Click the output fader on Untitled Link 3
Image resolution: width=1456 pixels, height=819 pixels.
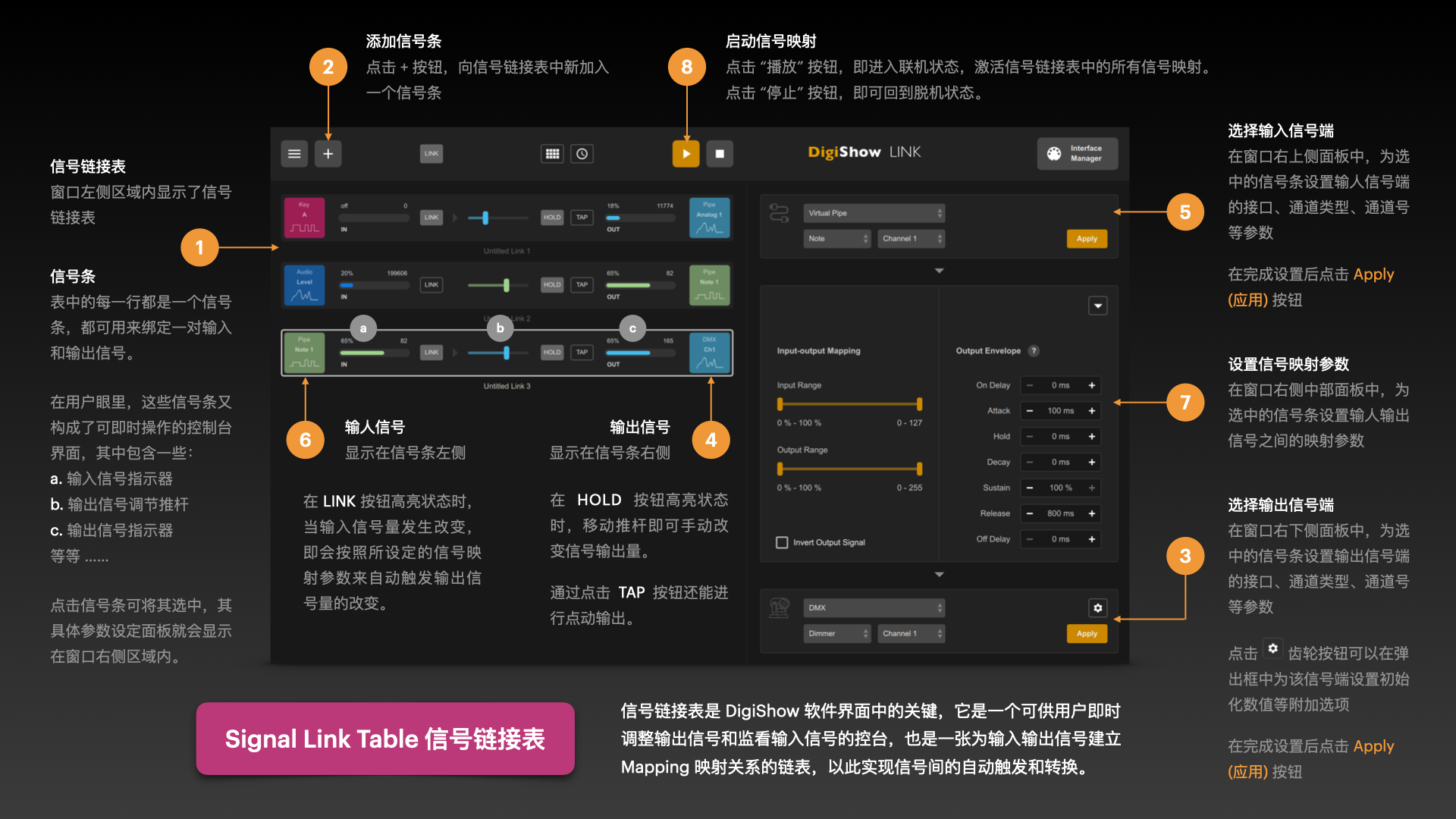(x=506, y=353)
